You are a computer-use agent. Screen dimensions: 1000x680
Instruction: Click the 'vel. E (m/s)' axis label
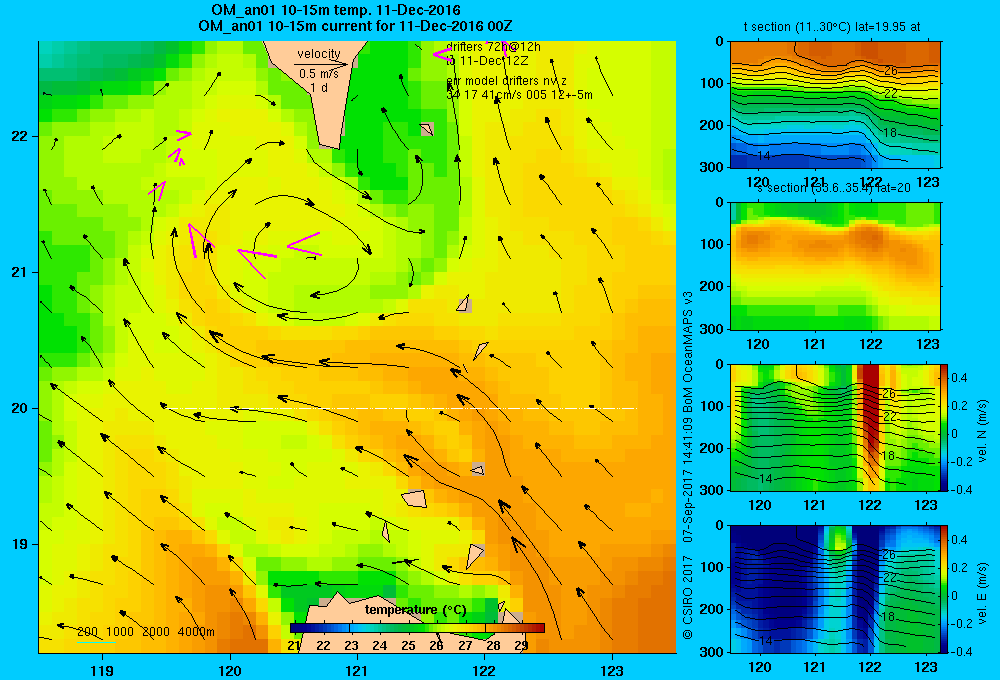pos(982,592)
